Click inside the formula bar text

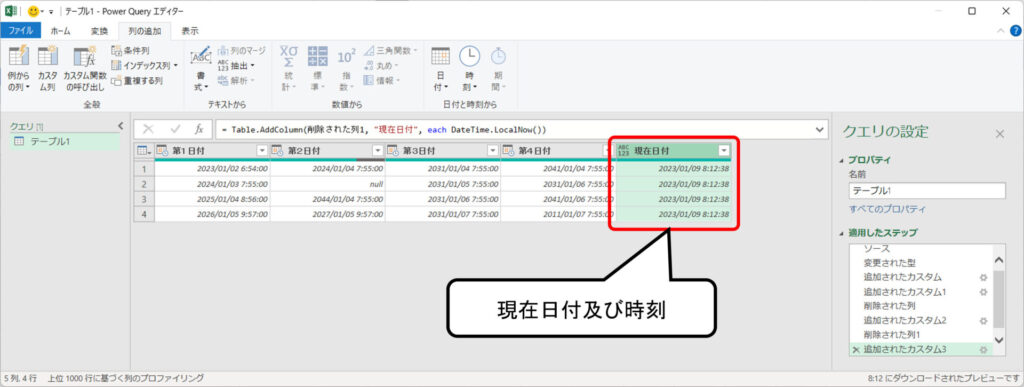click(383, 130)
